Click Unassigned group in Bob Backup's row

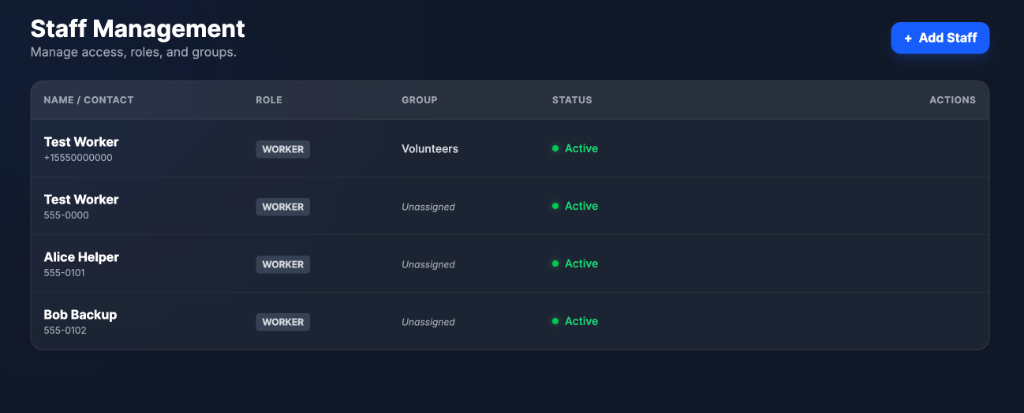pyautogui.click(x=428, y=322)
